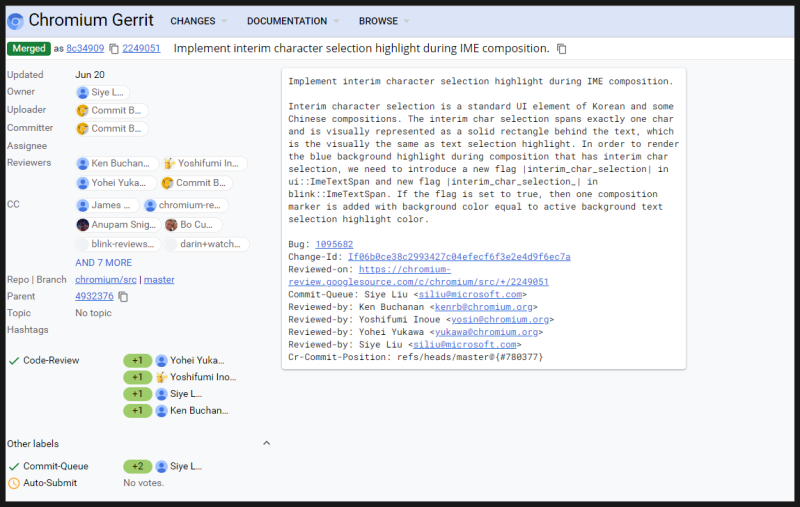Screen dimensions: 800x507
Task: Open bug 1095682 link
Action: [334, 245]
